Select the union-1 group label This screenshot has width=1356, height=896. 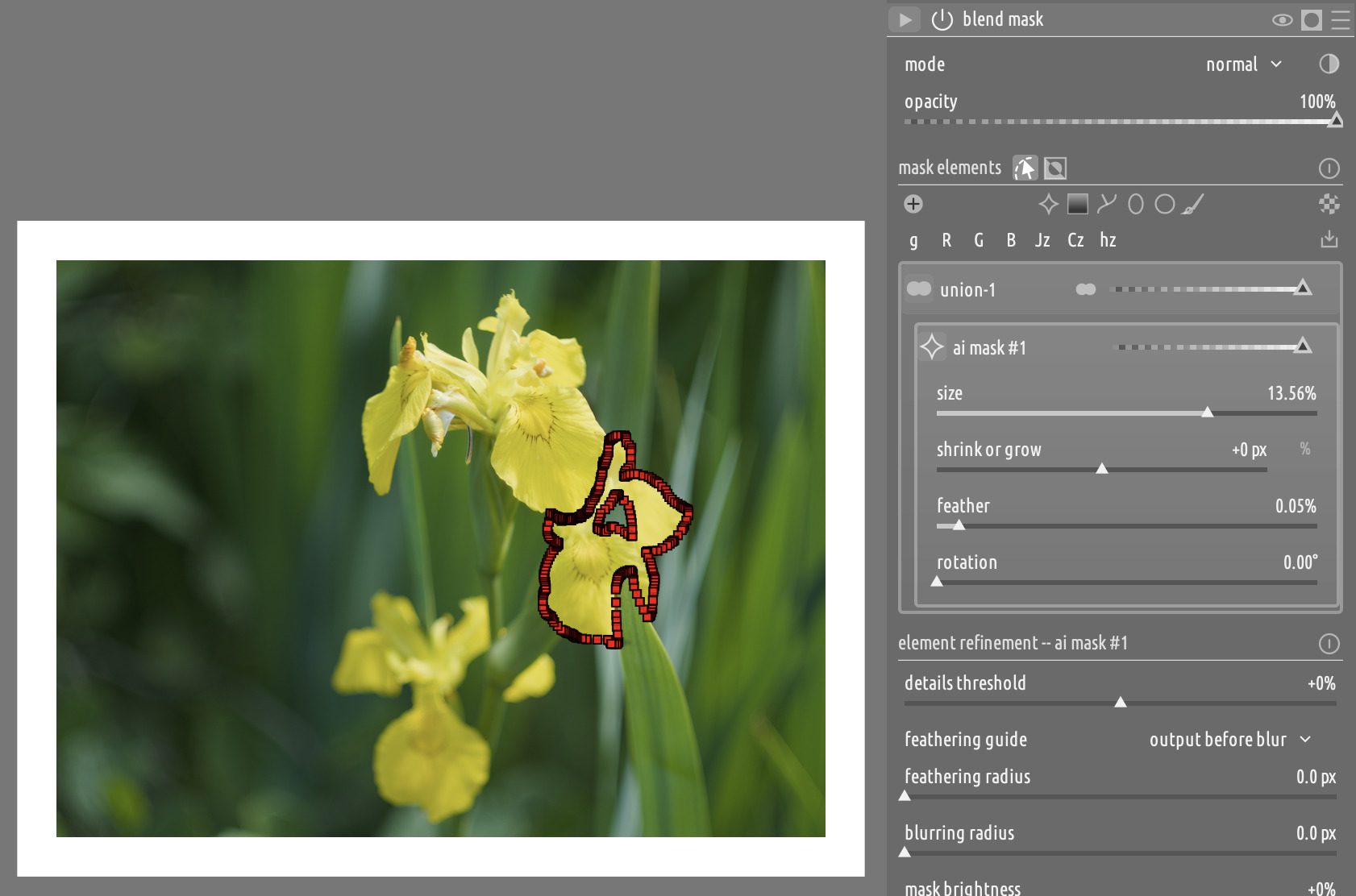click(967, 289)
